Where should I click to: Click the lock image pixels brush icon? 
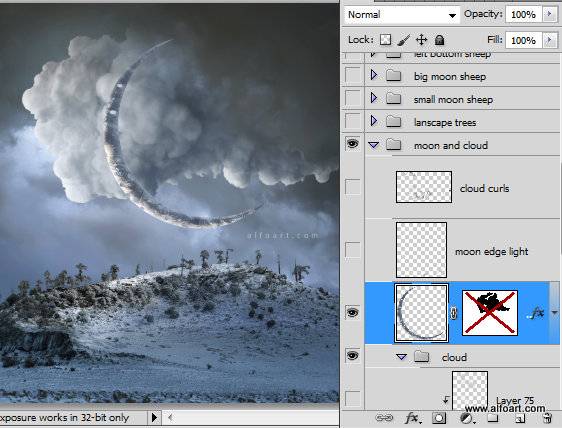404,40
